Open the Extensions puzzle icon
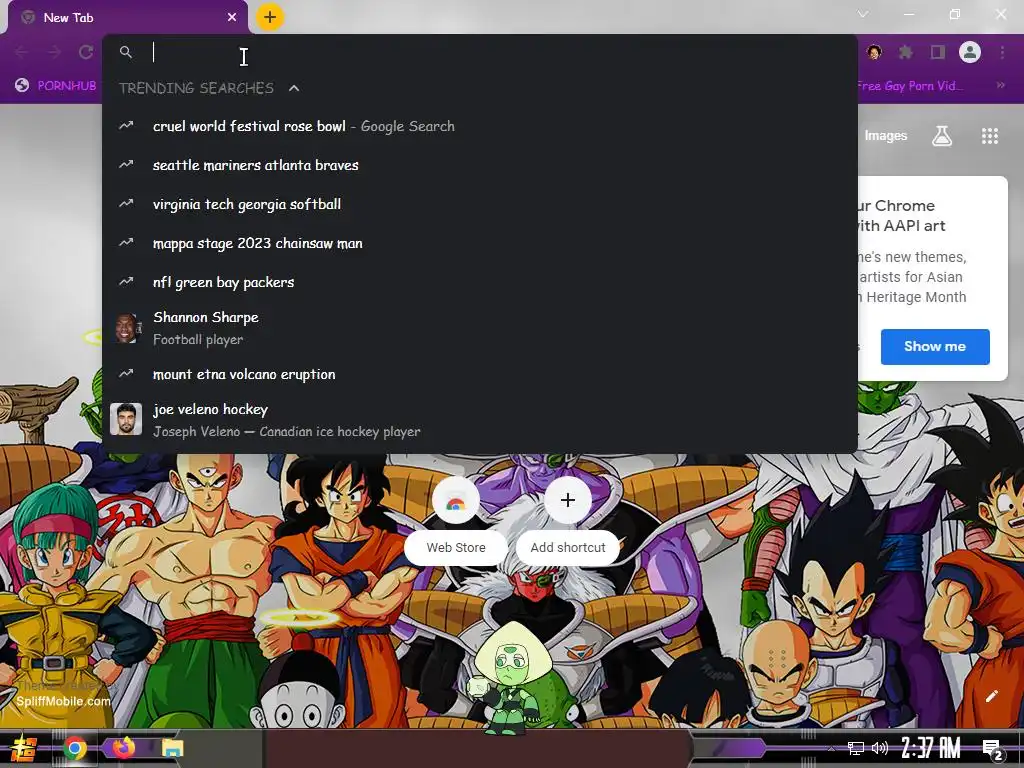 [906, 52]
